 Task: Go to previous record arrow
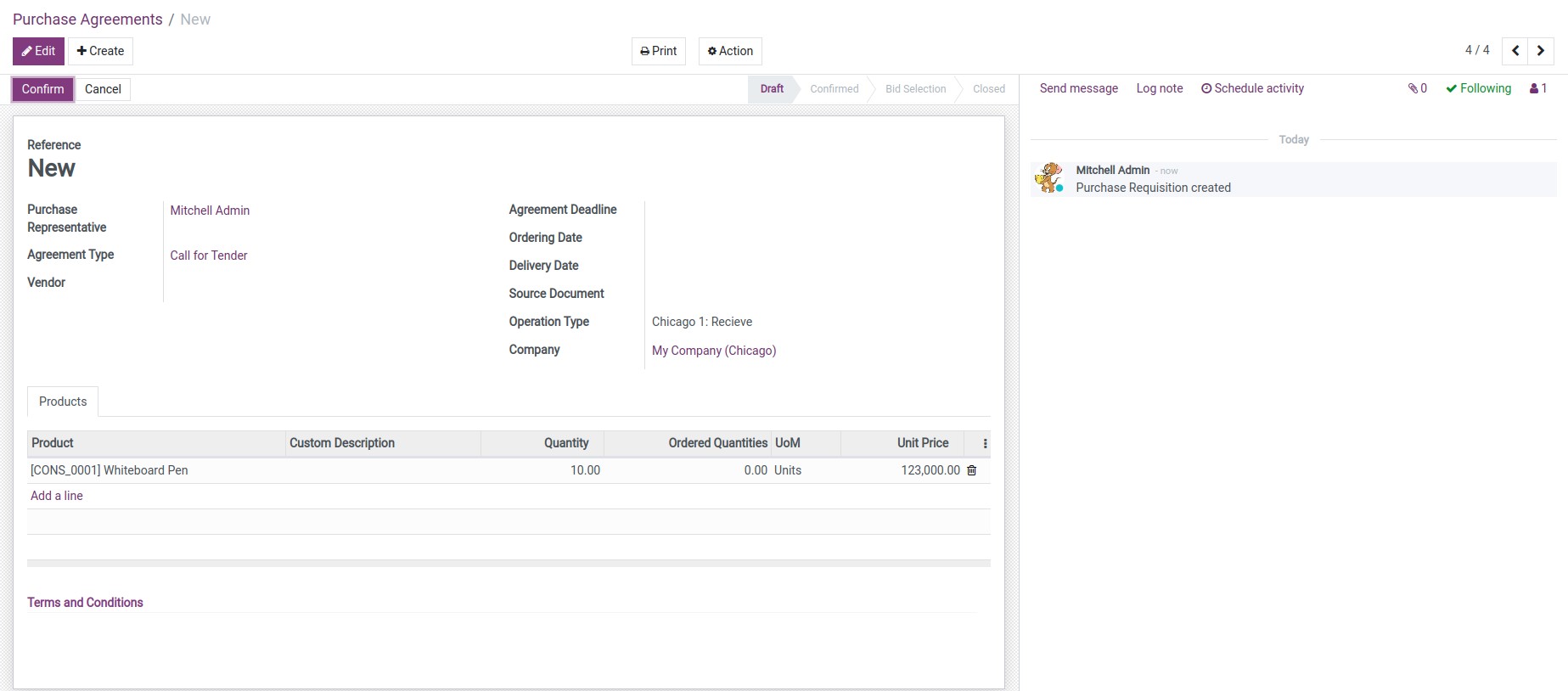pos(1515,51)
